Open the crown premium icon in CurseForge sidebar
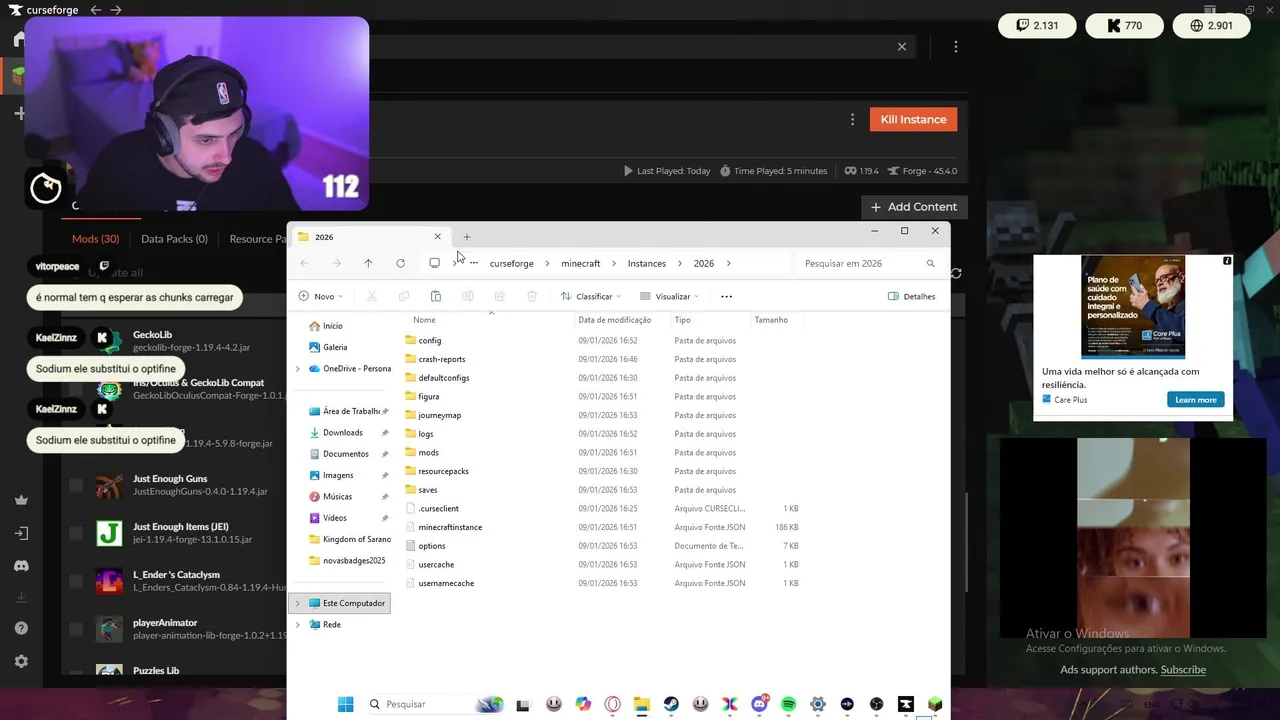 pos(21,500)
